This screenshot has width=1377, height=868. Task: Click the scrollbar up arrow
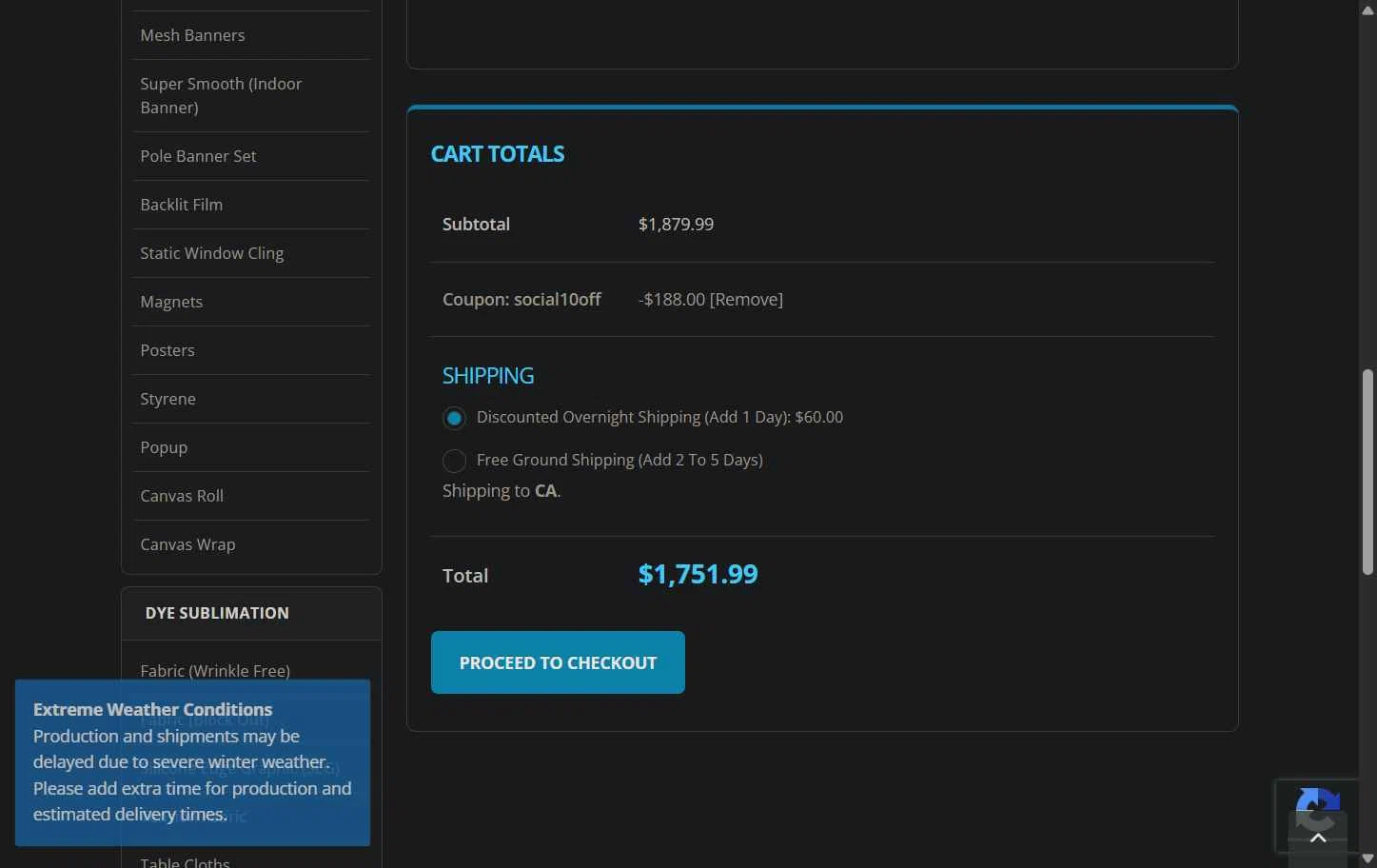click(1367, 10)
